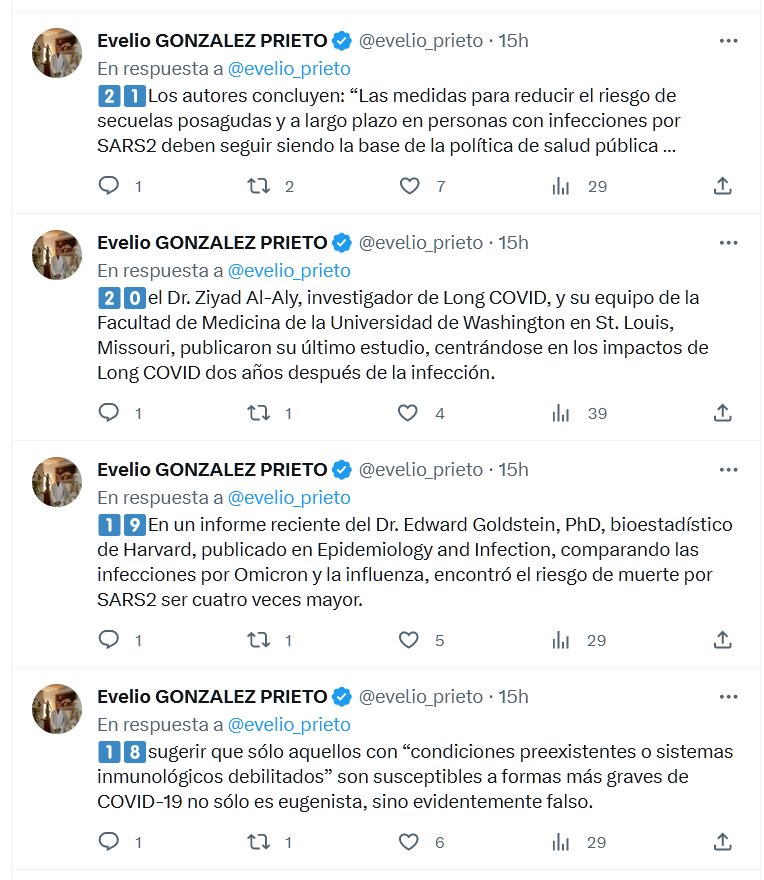The height and width of the screenshot is (880, 764).
Task: Like the tweet numbered 21
Action: click(x=408, y=186)
